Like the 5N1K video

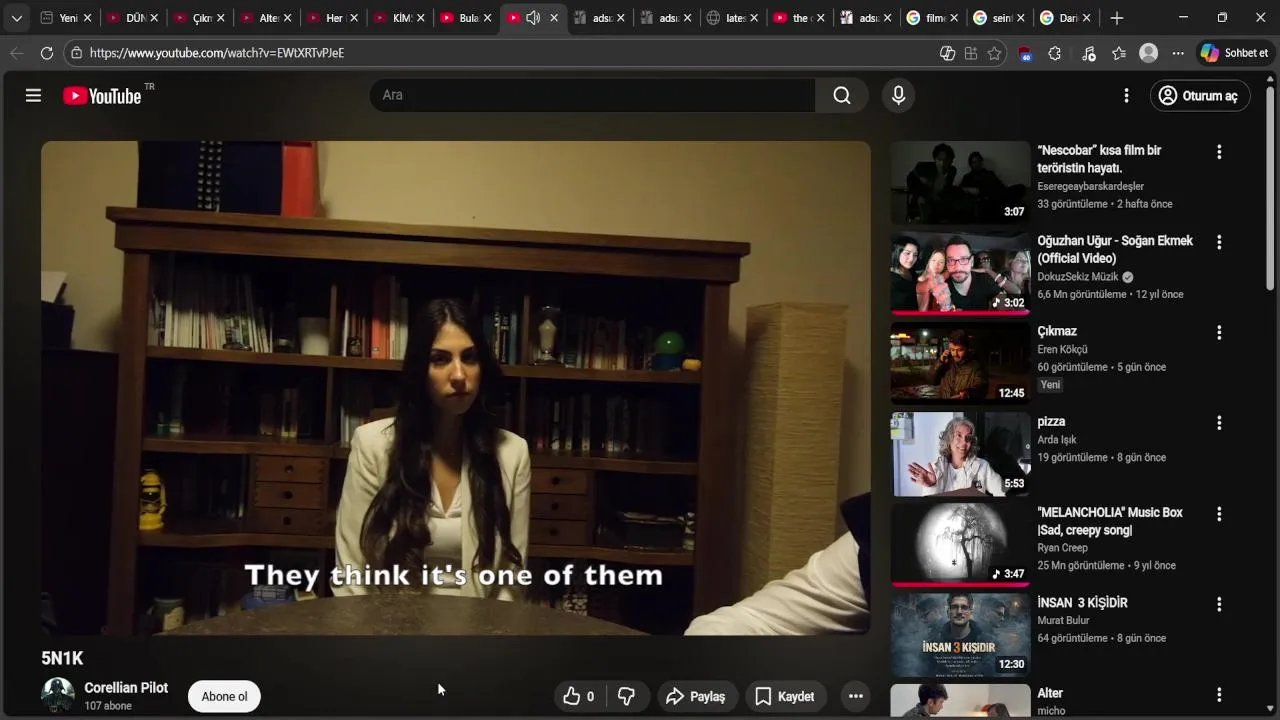point(579,696)
